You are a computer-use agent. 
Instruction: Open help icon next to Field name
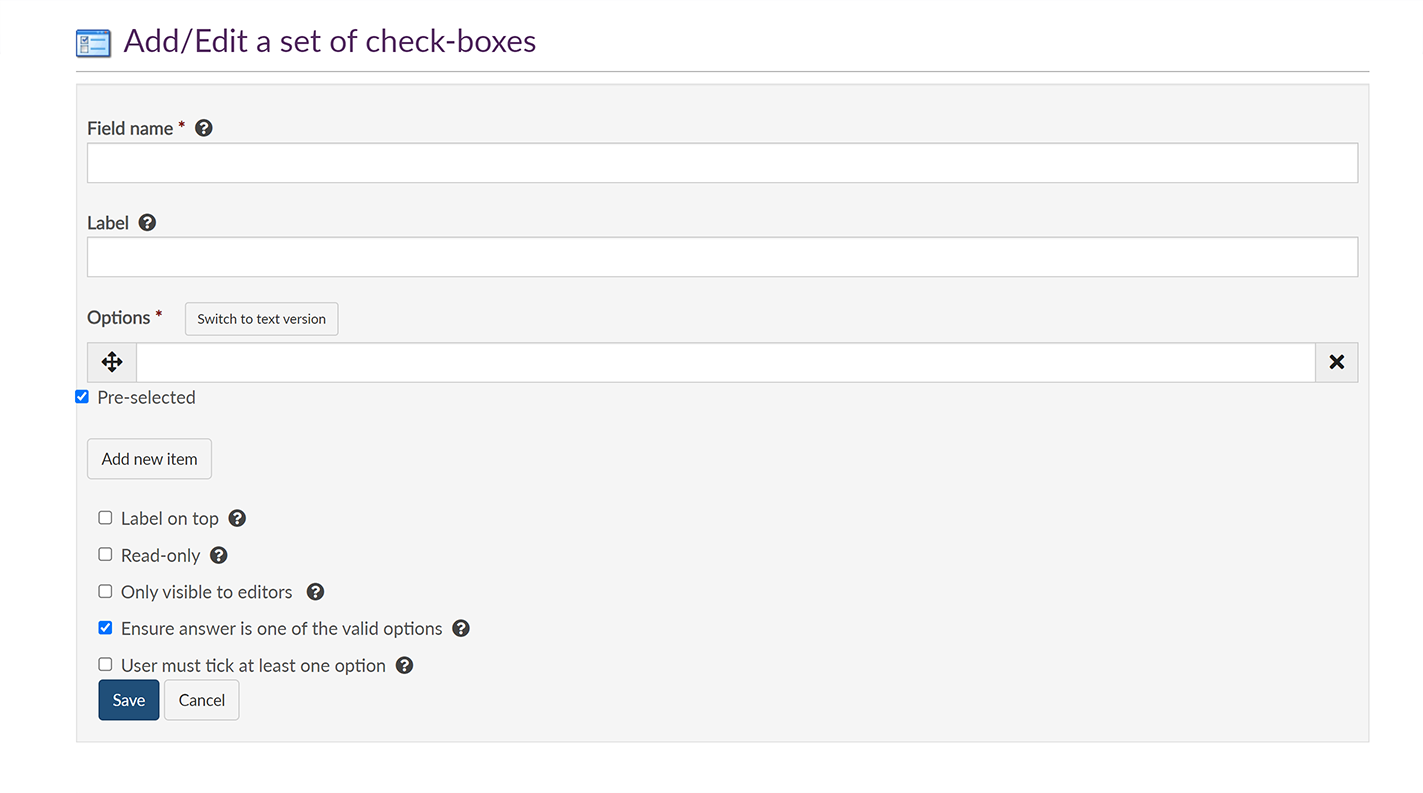click(204, 128)
